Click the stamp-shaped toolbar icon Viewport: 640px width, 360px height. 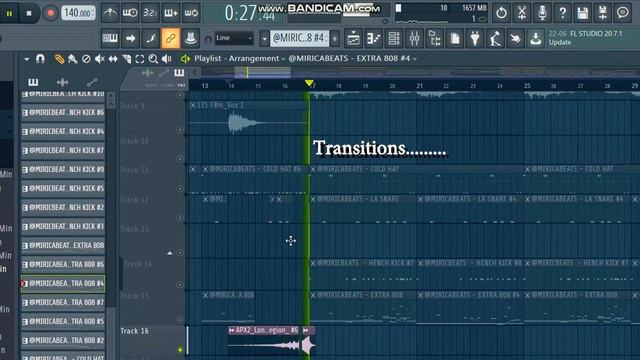coord(191,38)
